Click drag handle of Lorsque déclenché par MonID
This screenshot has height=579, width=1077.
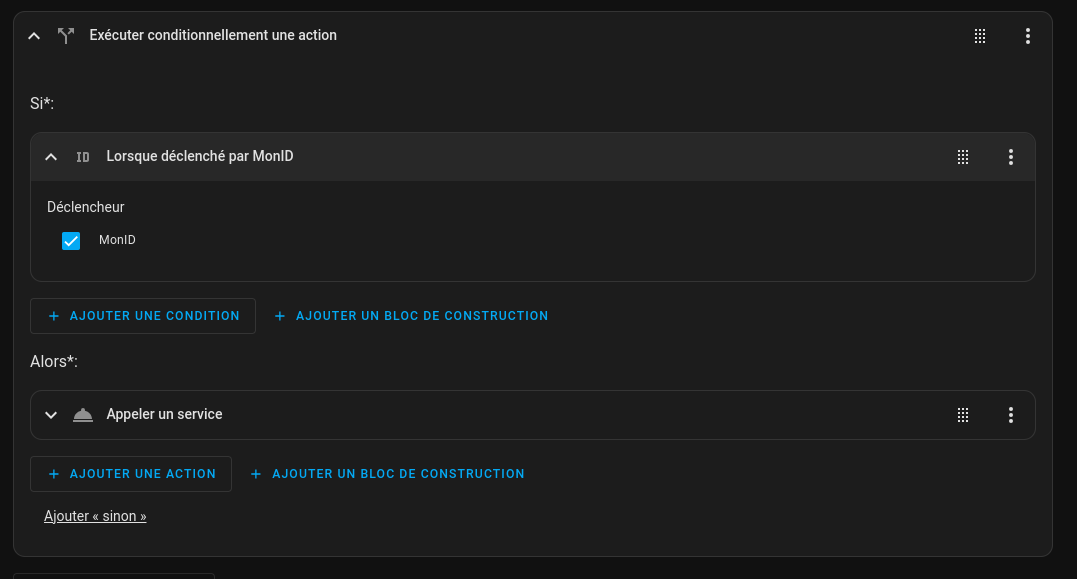point(963,157)
